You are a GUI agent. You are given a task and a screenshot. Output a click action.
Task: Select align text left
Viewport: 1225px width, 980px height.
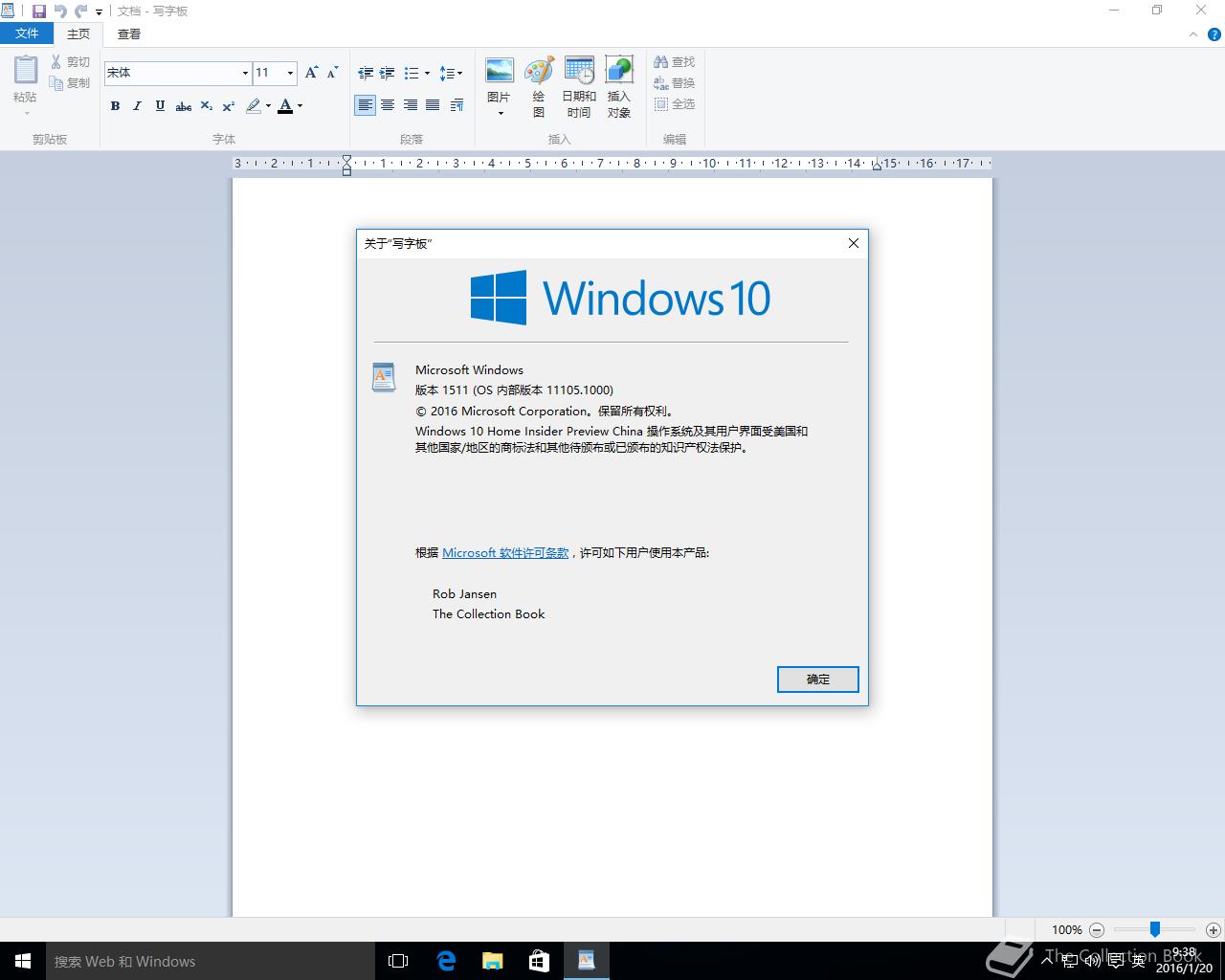pyautogui.click(x=365, y=105)
